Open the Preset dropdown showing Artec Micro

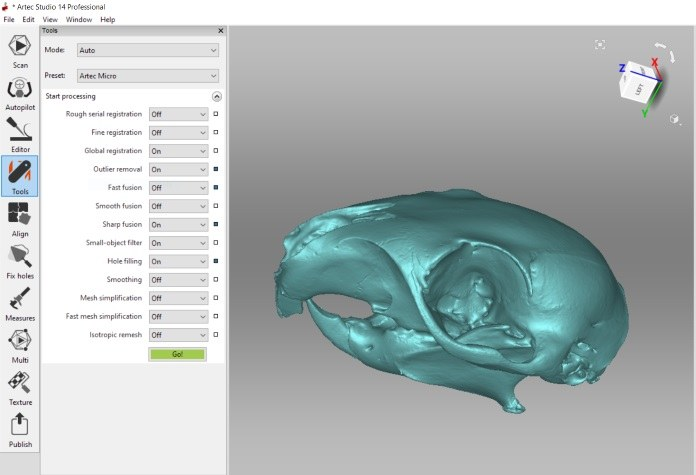pos(146,75)
